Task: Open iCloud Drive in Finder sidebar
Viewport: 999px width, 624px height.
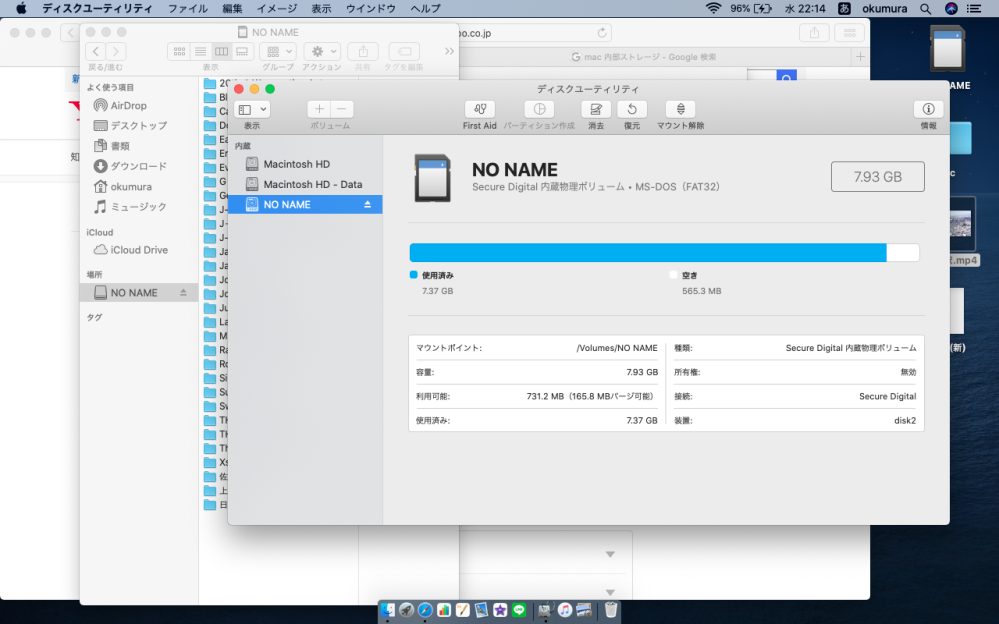Action: 131,250
